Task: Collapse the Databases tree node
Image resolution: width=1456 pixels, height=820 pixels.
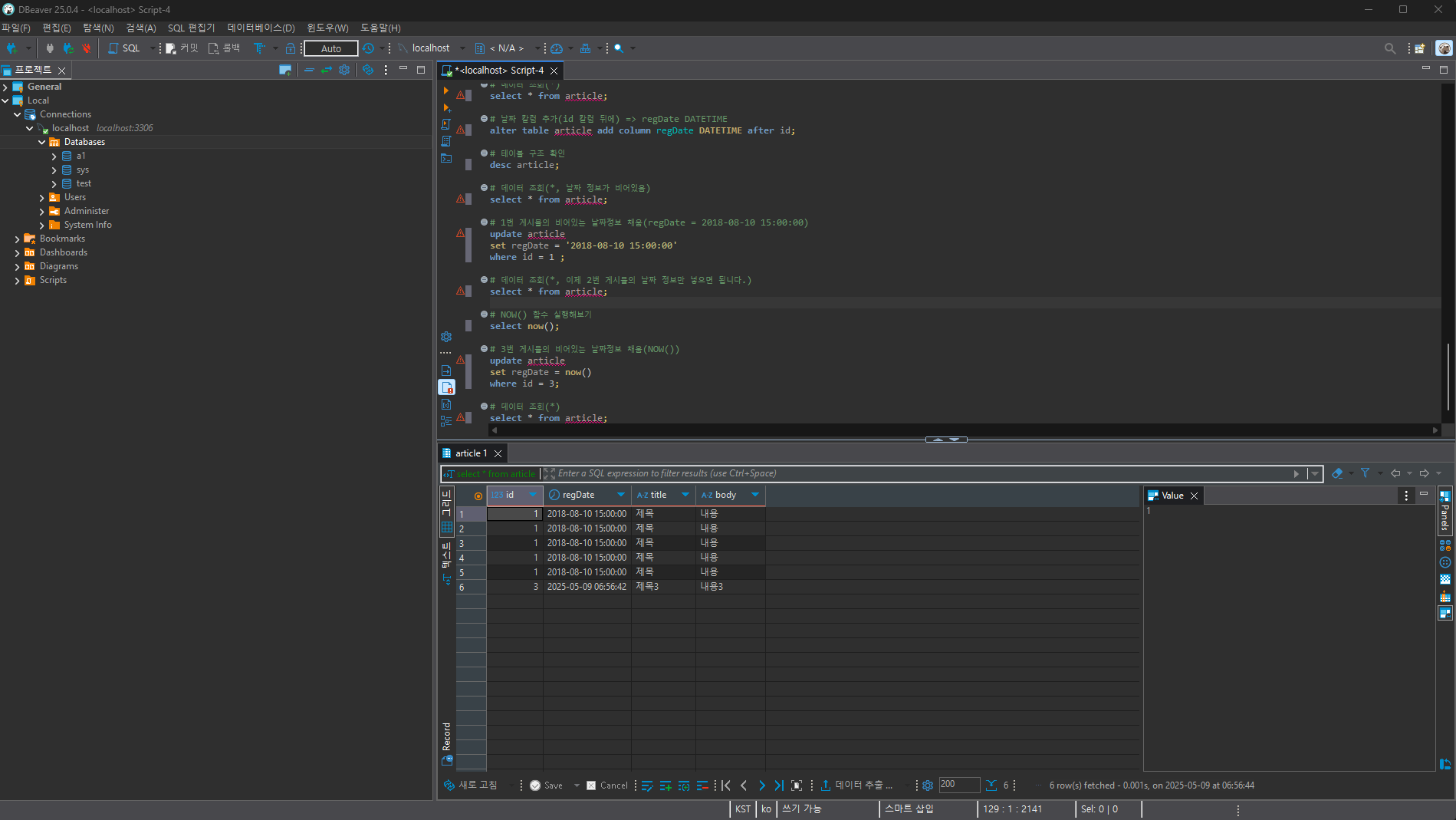Action: tap(42, 143)
